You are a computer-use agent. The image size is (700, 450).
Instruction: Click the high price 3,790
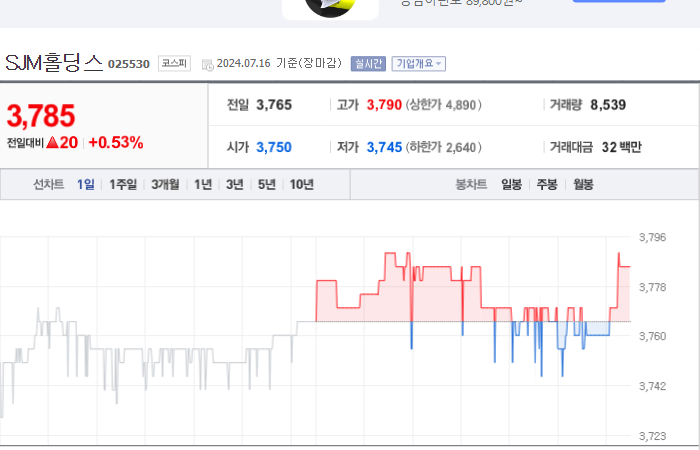click(x=384, y=105)
